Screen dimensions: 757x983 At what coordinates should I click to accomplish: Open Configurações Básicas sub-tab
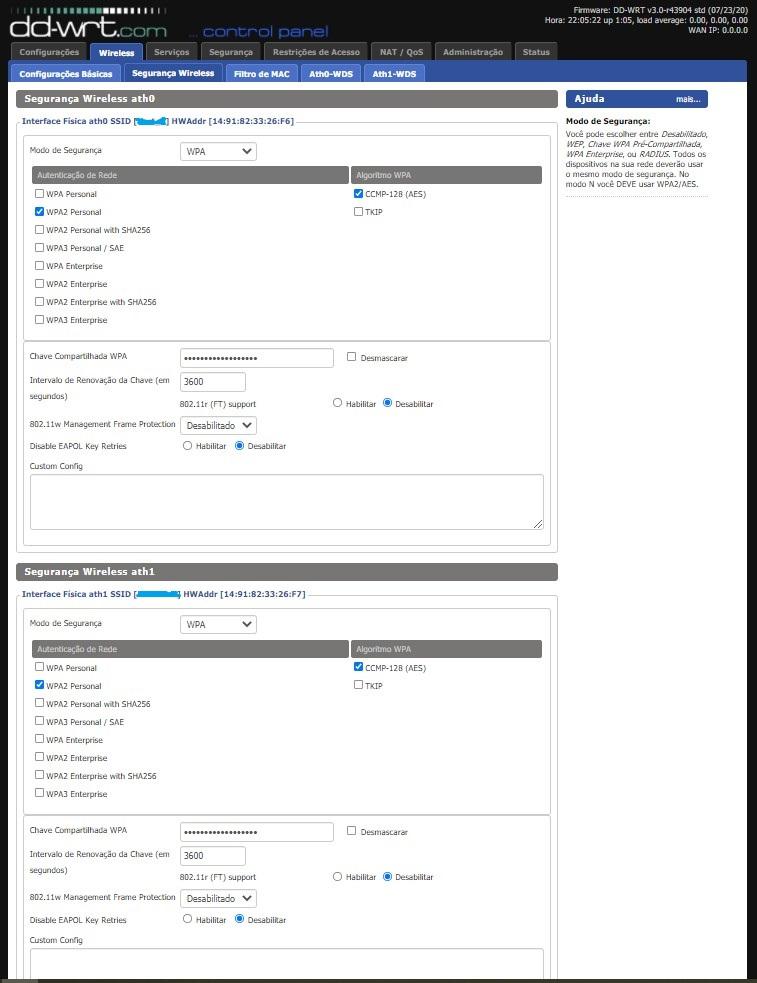66,73
